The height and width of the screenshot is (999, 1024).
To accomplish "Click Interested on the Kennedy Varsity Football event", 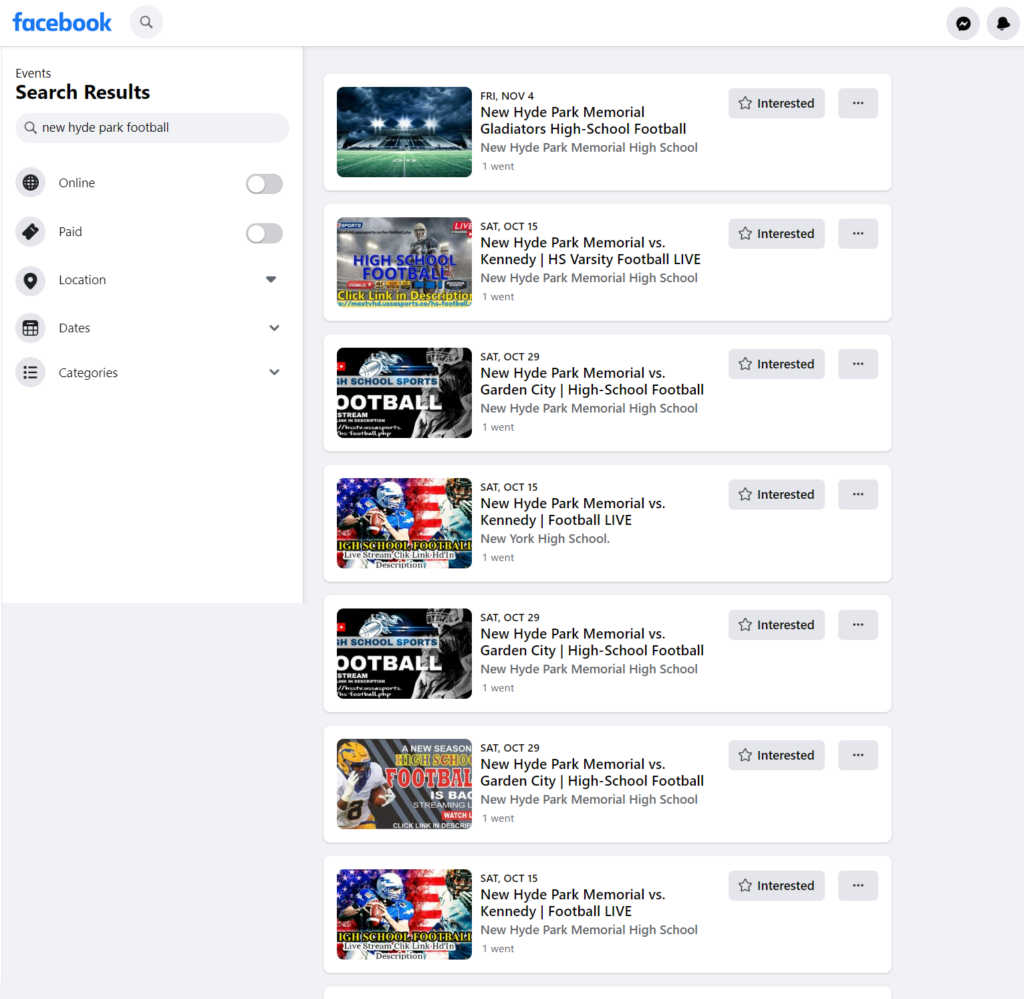I will coord(776,233).
